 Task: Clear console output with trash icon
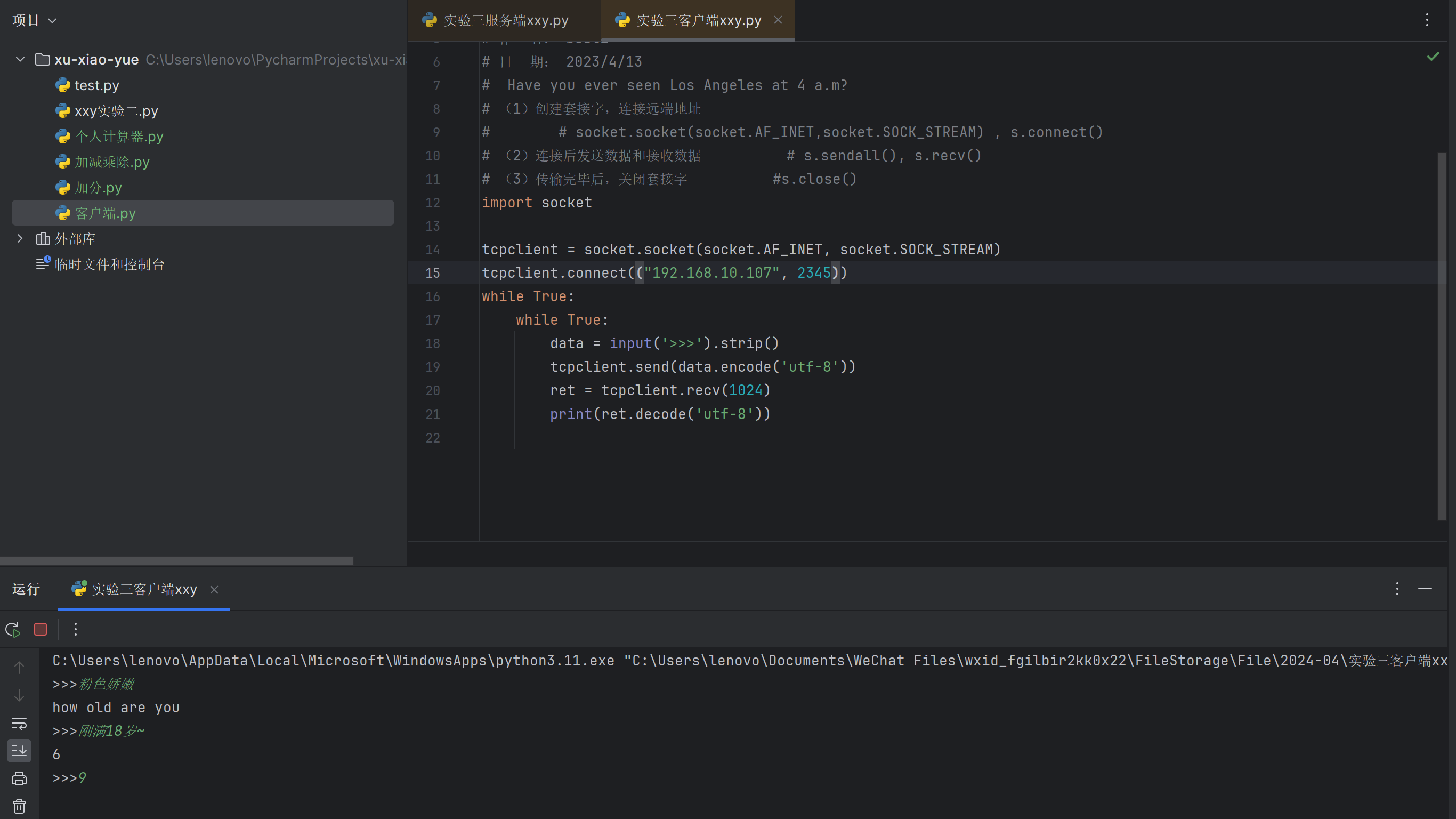pos(19,806)
